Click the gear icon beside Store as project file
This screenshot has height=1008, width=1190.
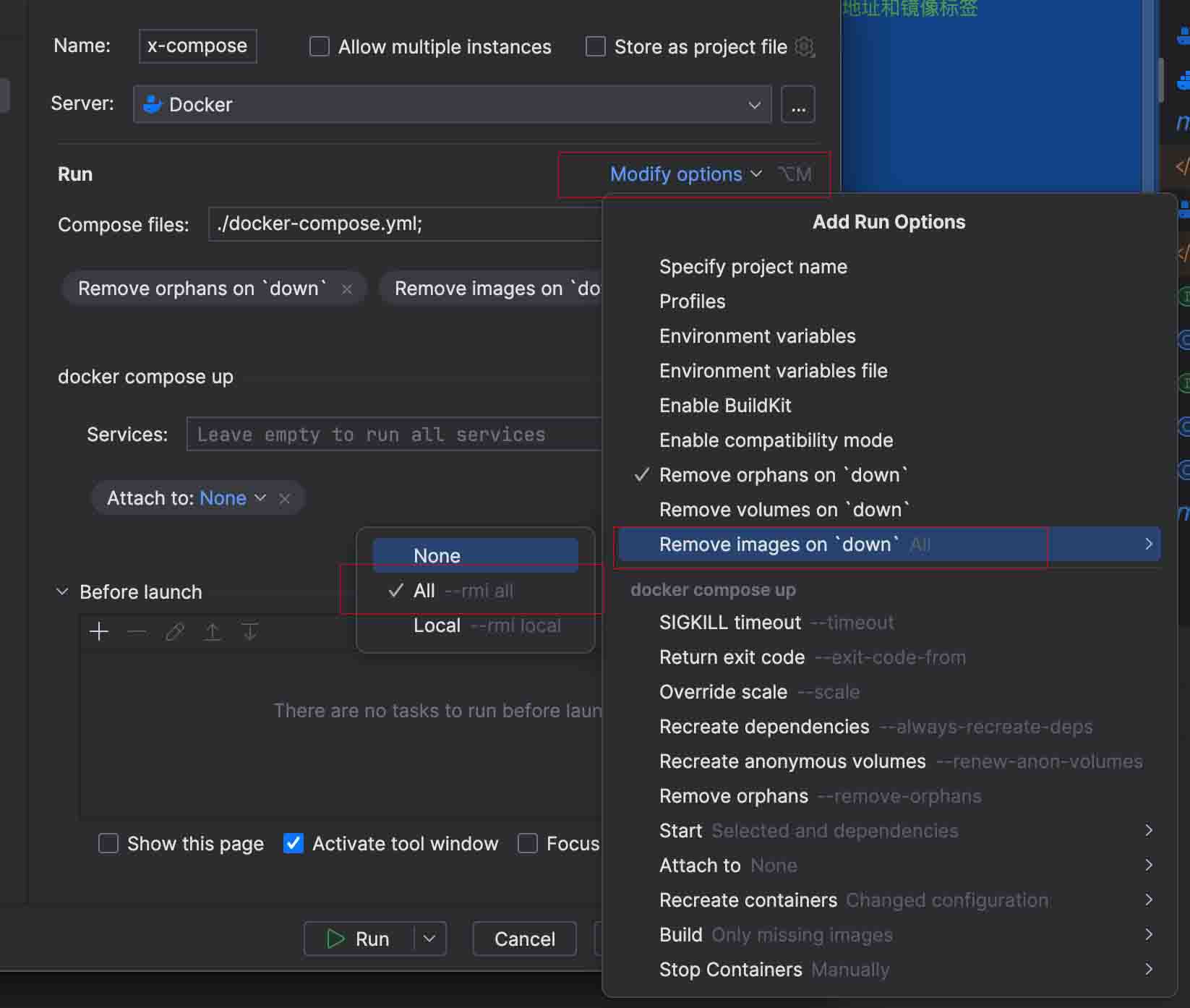[x=805, y=47]
